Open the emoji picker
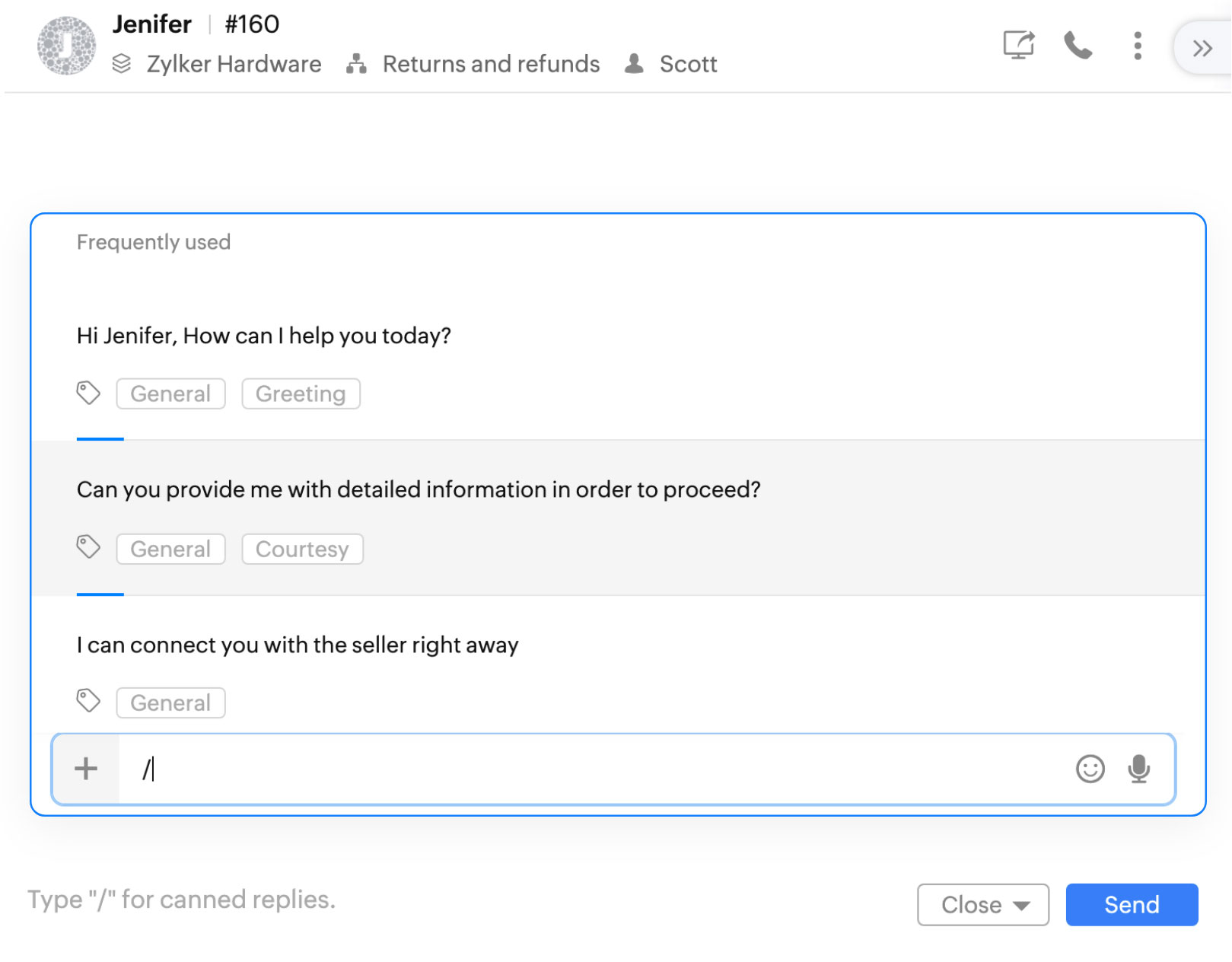The image size is (1232, 962). pos(1090,769)
